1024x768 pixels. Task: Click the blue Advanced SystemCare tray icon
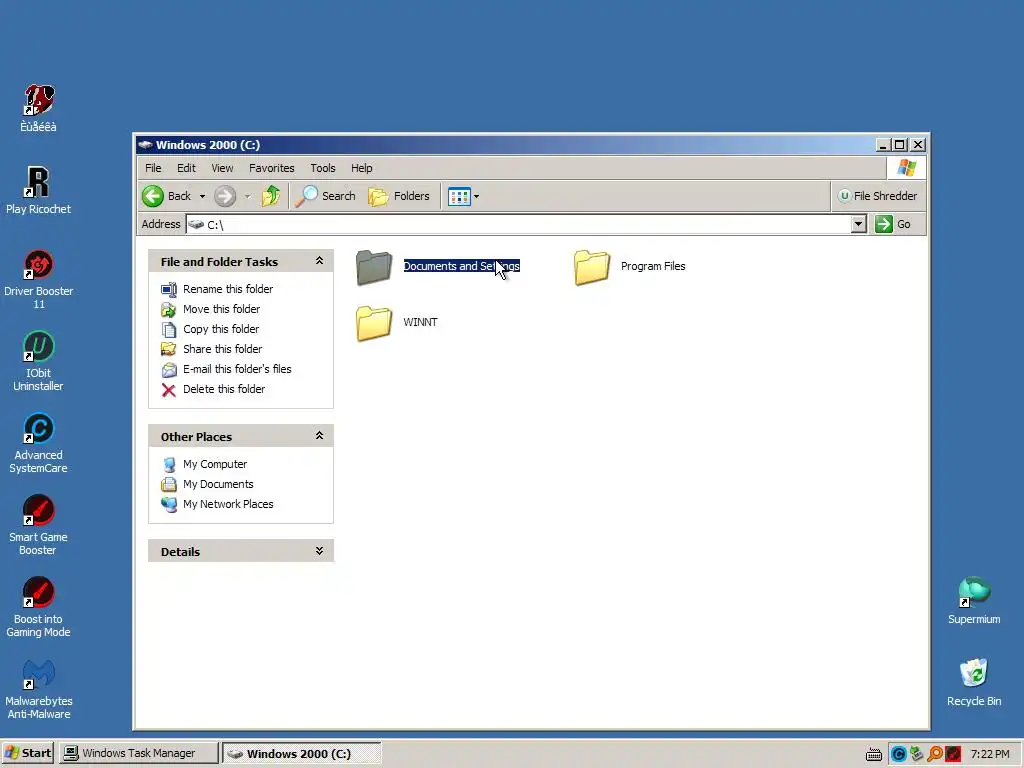899,754
